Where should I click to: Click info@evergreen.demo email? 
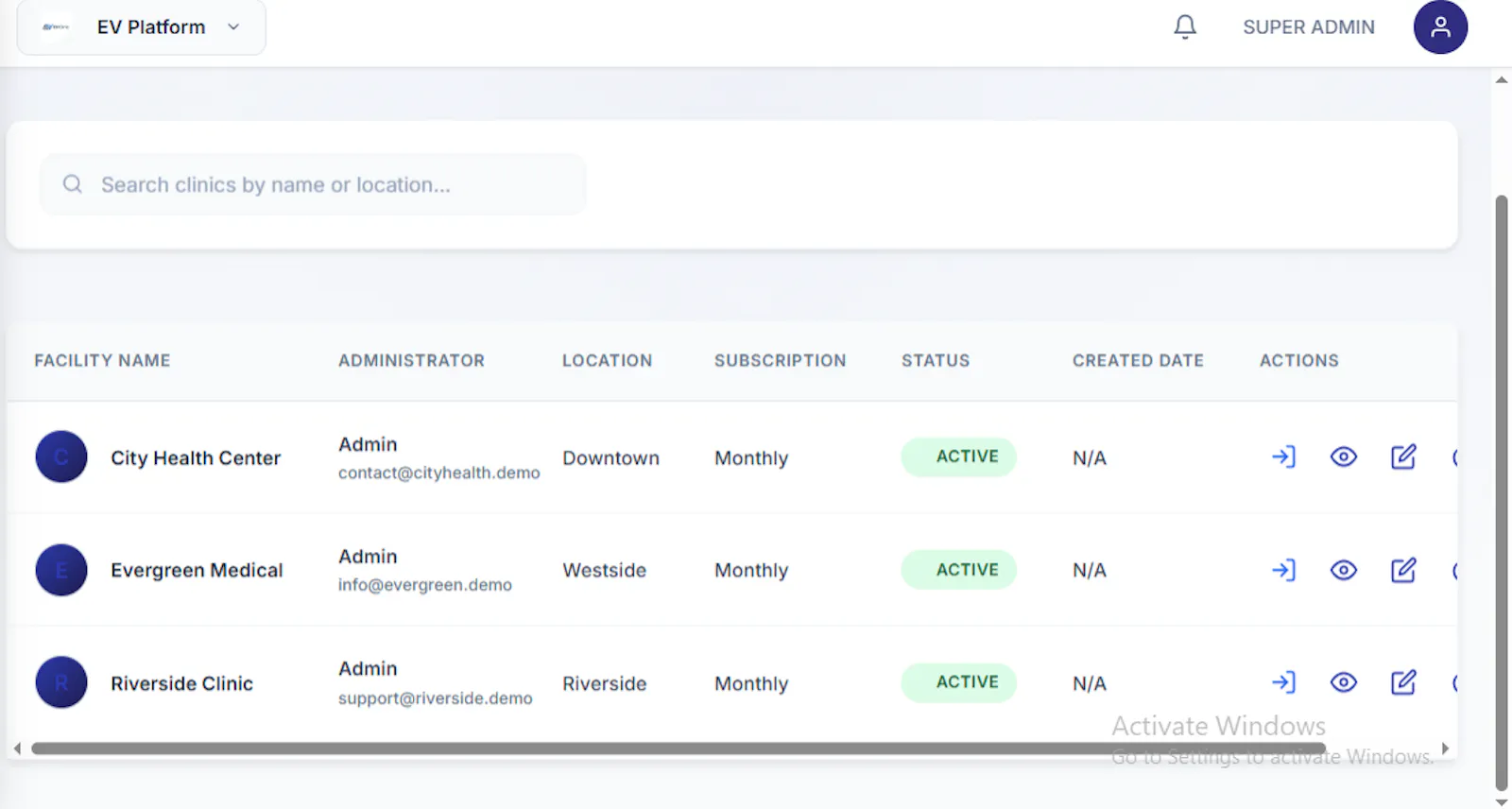(x=425, y=585)
